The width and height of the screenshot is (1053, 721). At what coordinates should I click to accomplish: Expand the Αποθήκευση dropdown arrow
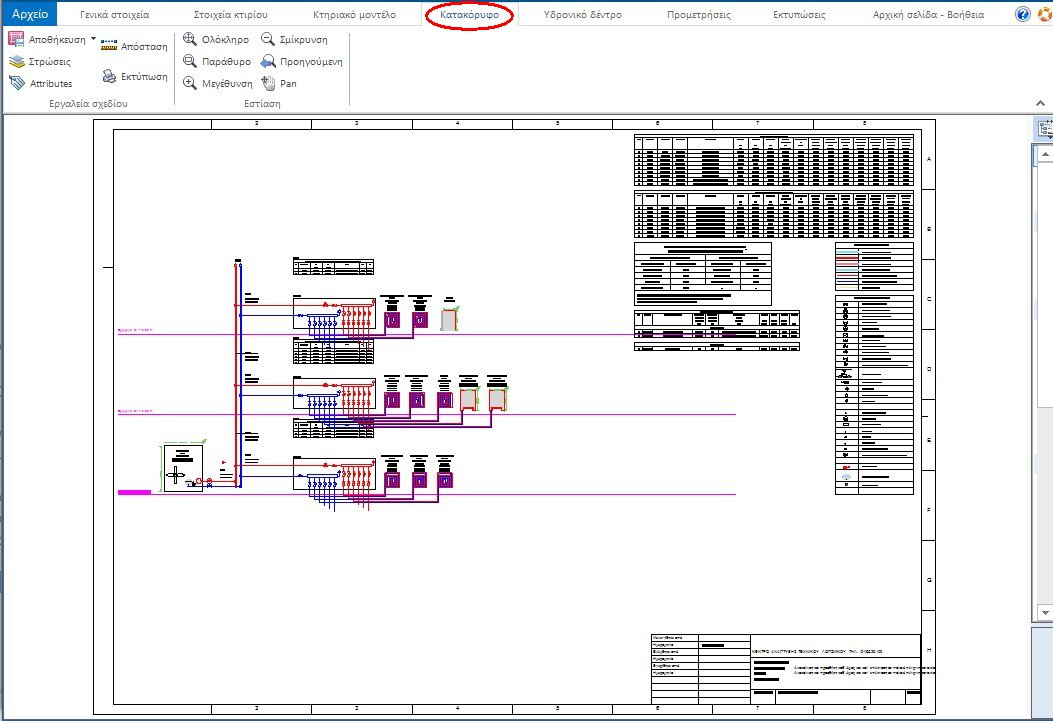[x=94, y=38]
